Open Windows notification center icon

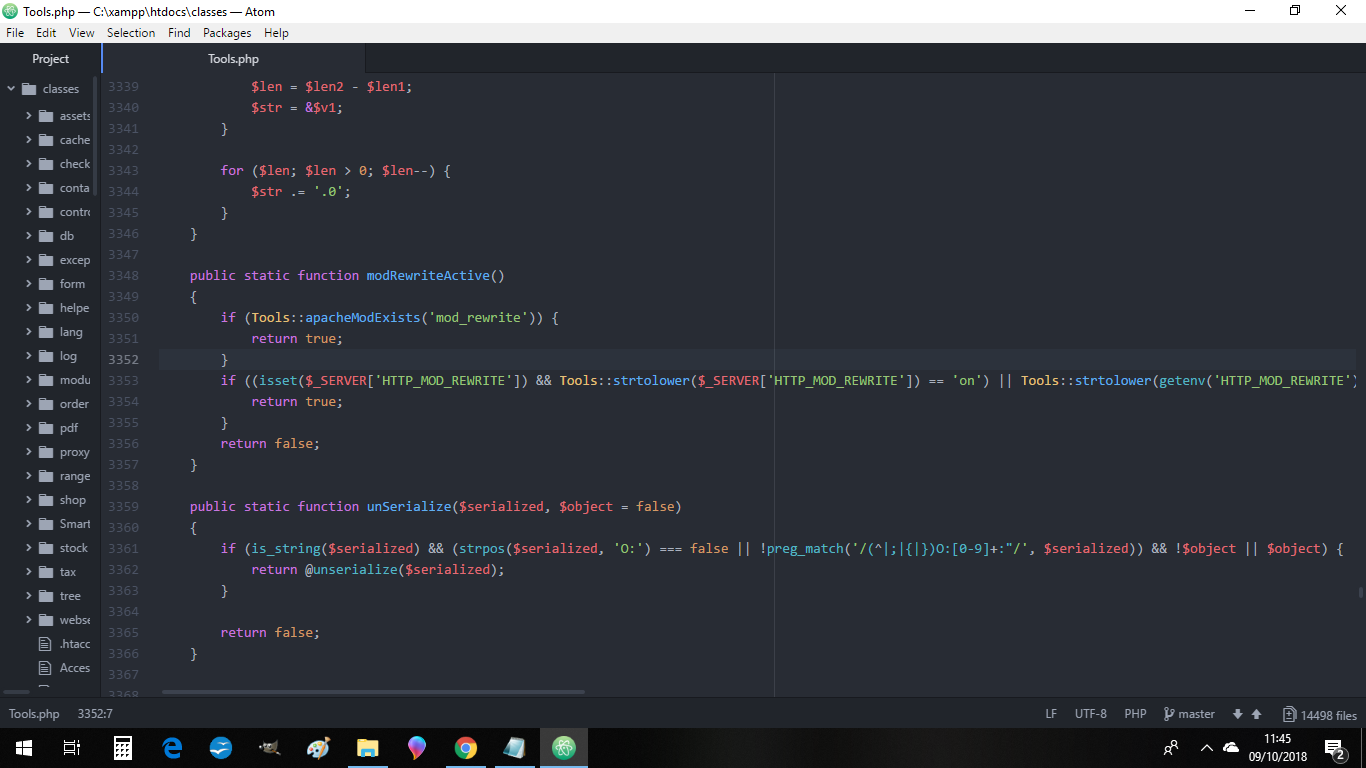tap(1333, 747)
